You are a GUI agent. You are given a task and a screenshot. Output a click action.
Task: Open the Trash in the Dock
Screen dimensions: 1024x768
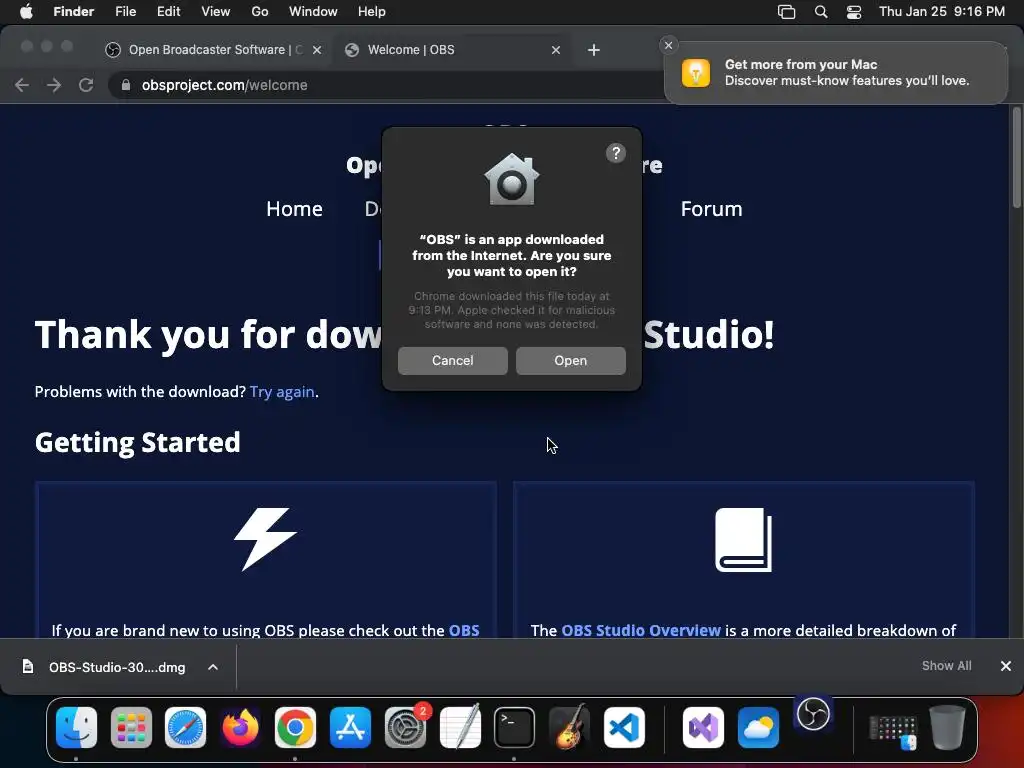[948, 727]
